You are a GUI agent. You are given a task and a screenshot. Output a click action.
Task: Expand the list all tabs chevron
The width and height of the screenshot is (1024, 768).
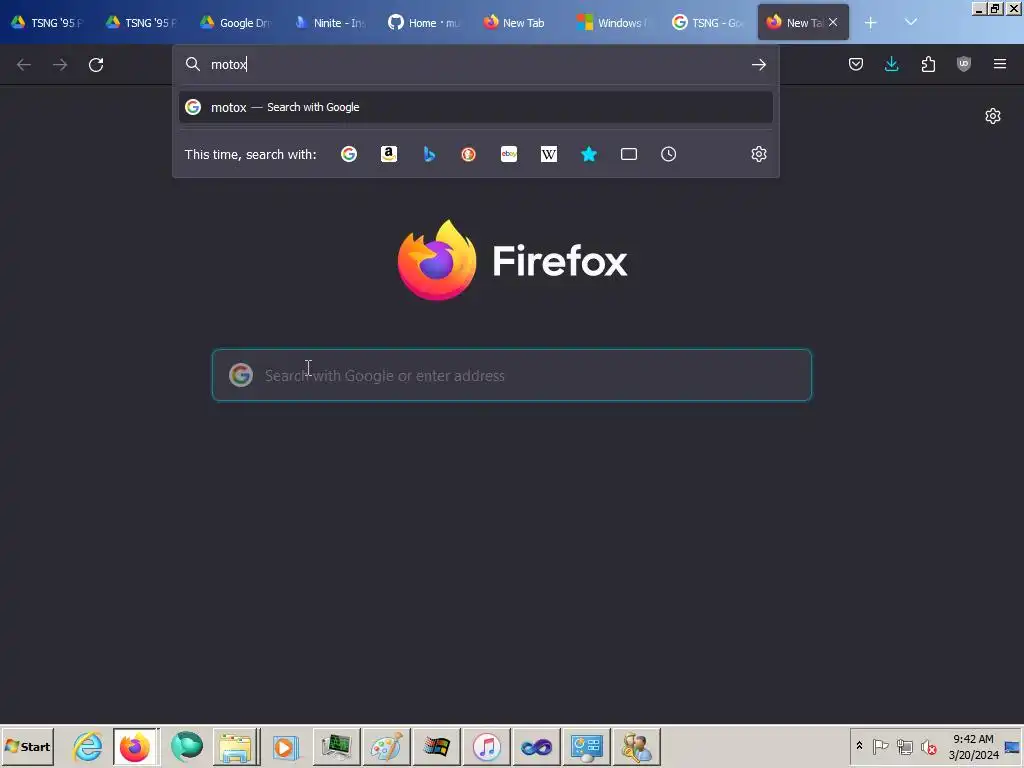click(x=910, y=23)
